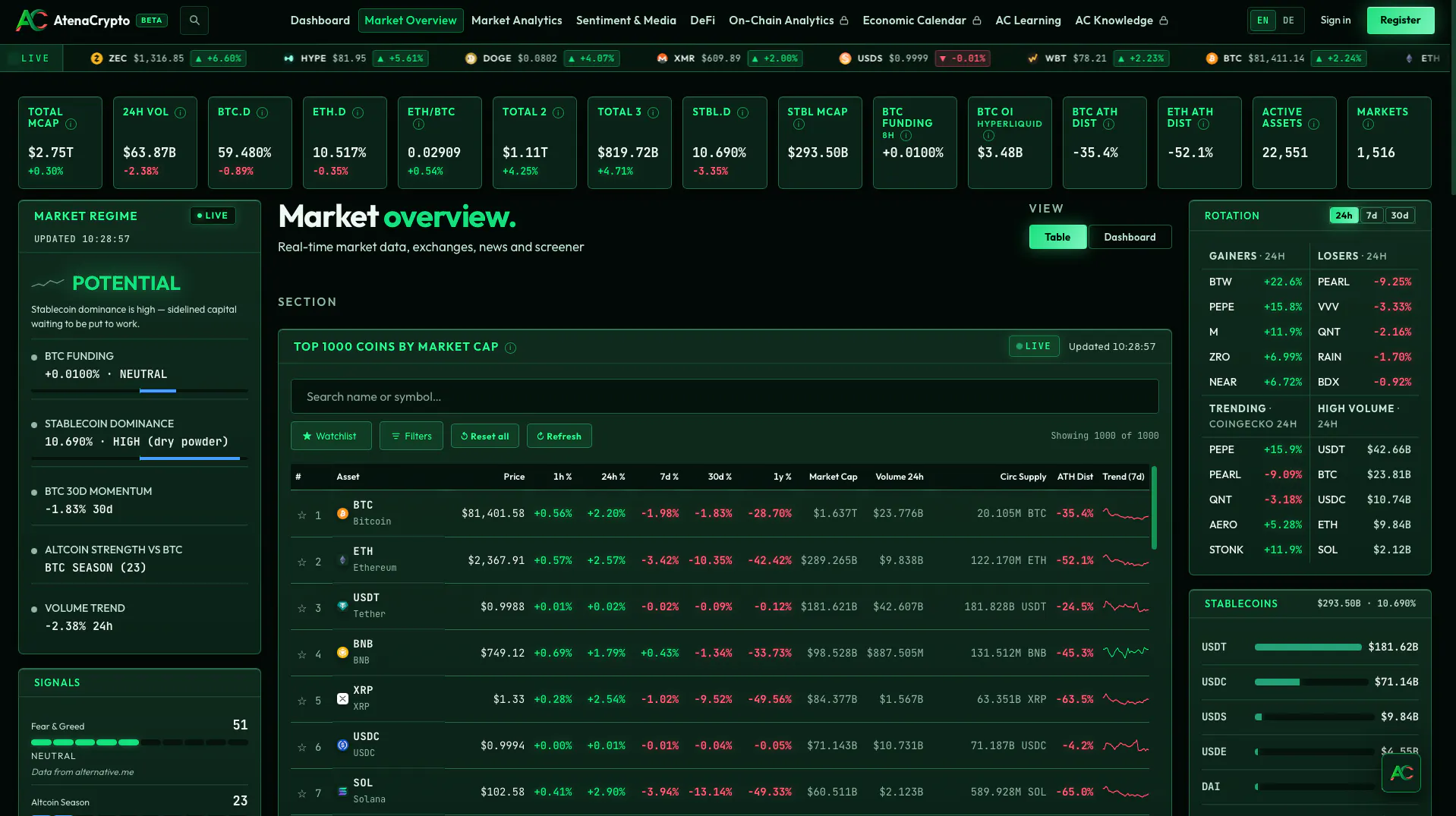Star Bitcoin to add it to the watchlist

[x=301, y=515]
